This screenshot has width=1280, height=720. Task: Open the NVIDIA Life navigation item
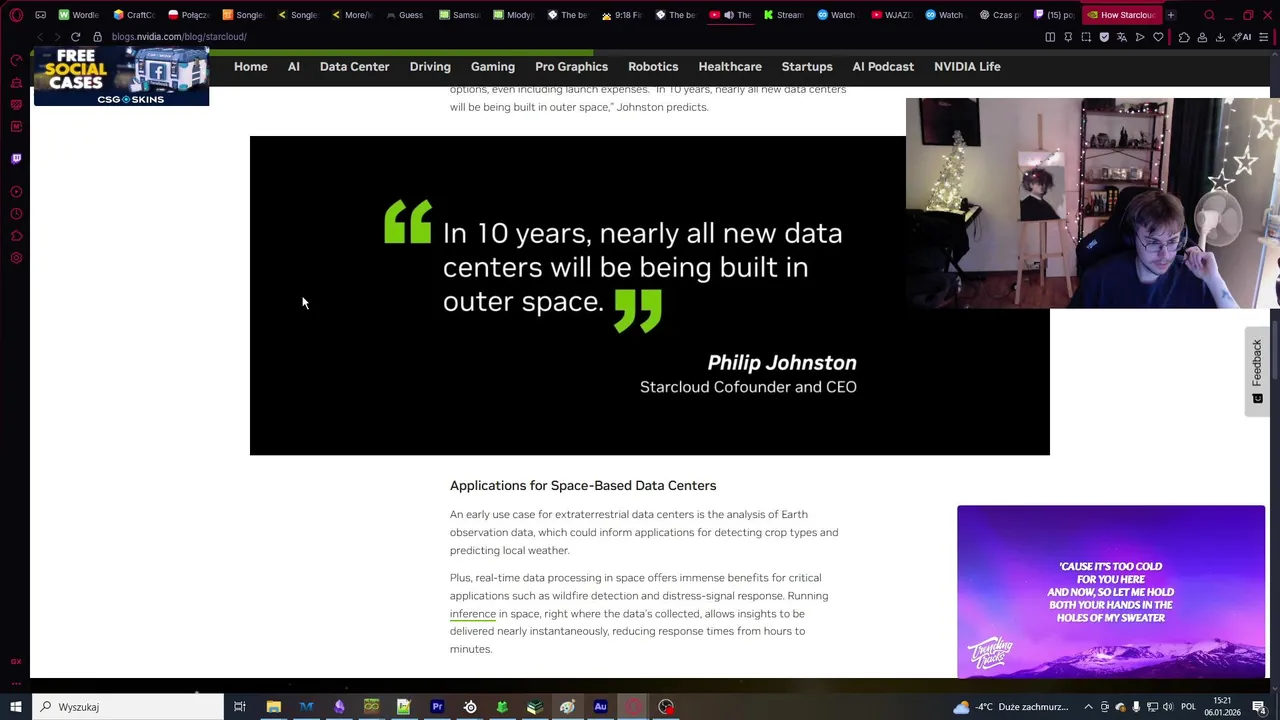point(967,67)
